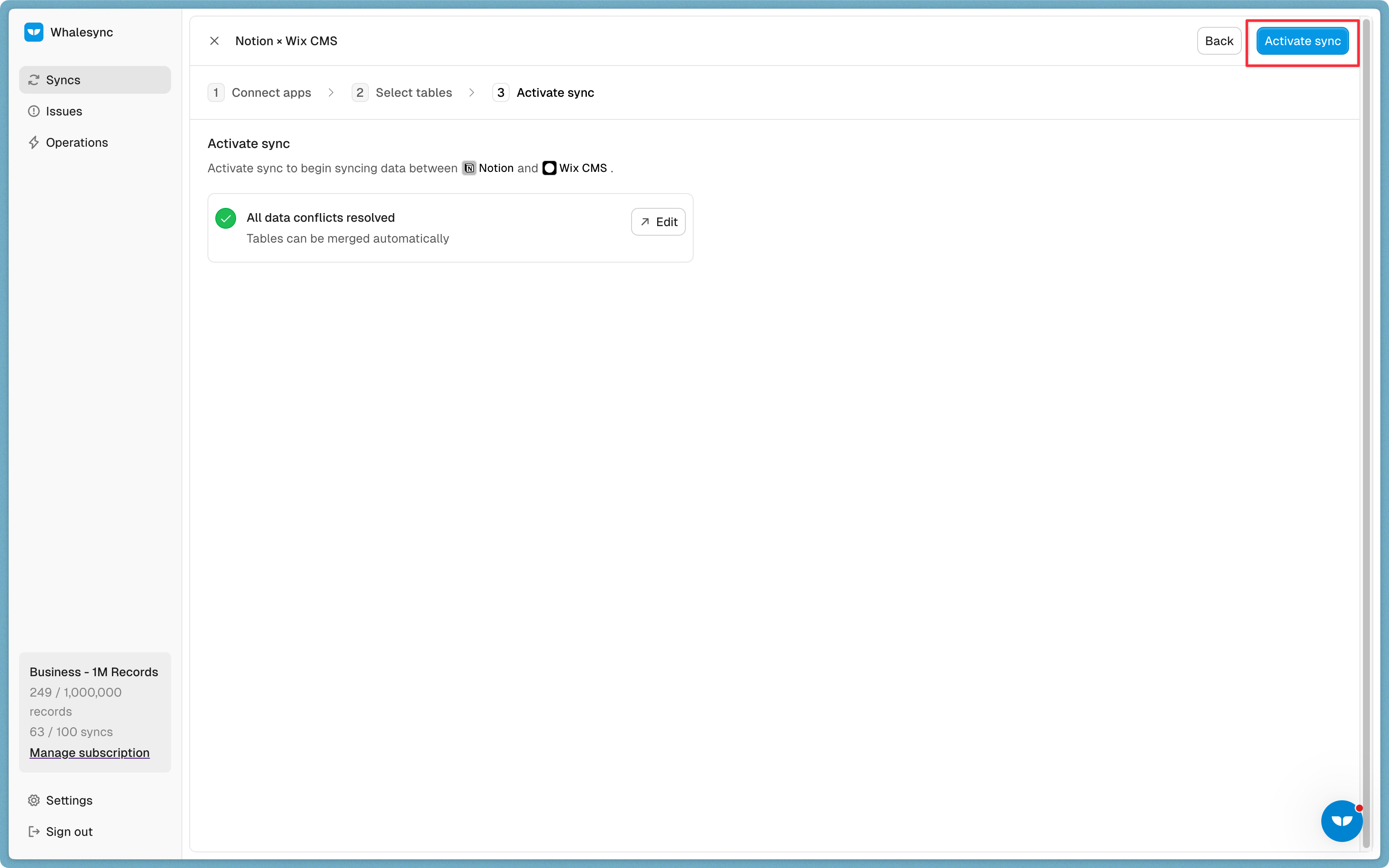The width and height of the screenshot is (1389, 868).
Task: Close the Notion × Wix CMS setup
Action: pos(214,41)
